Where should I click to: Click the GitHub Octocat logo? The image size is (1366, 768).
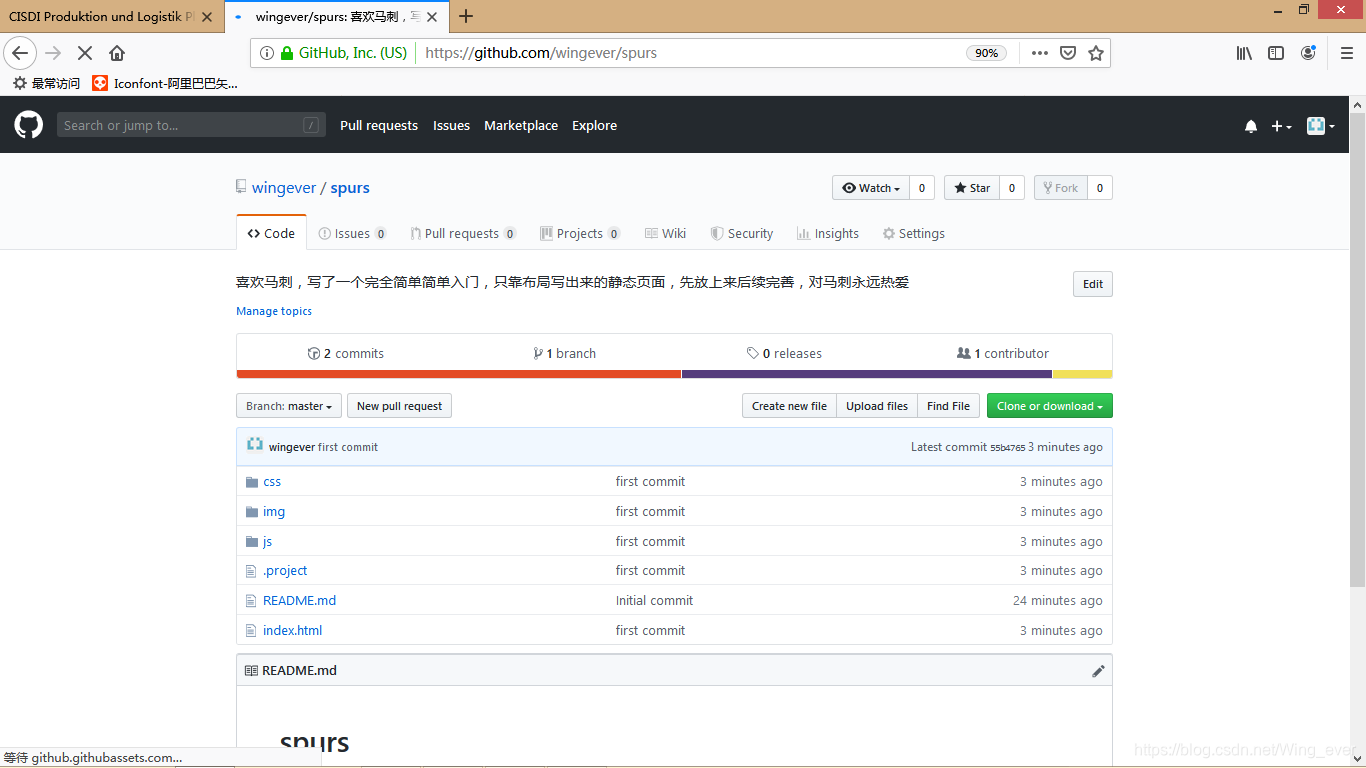point(29,125)
